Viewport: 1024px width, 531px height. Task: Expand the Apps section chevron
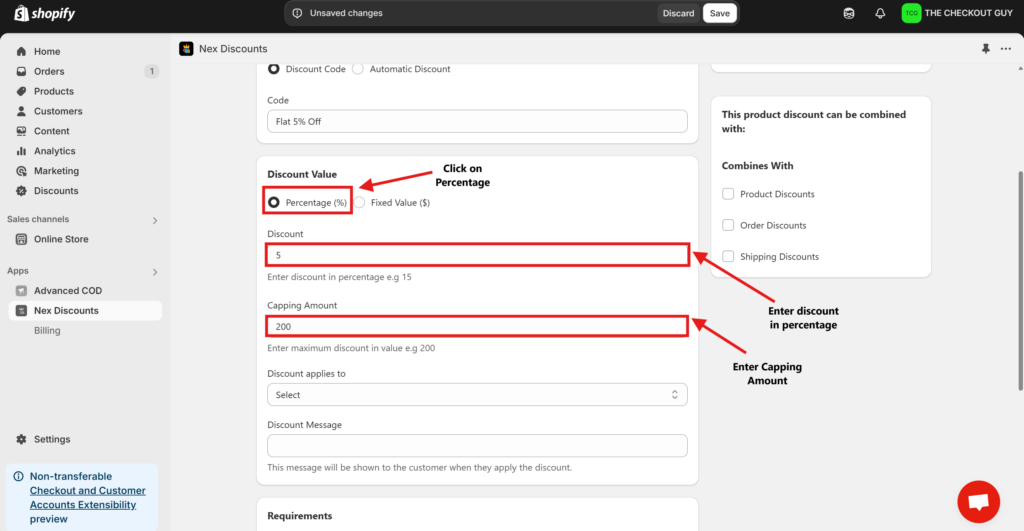click(x=154, y=272)
